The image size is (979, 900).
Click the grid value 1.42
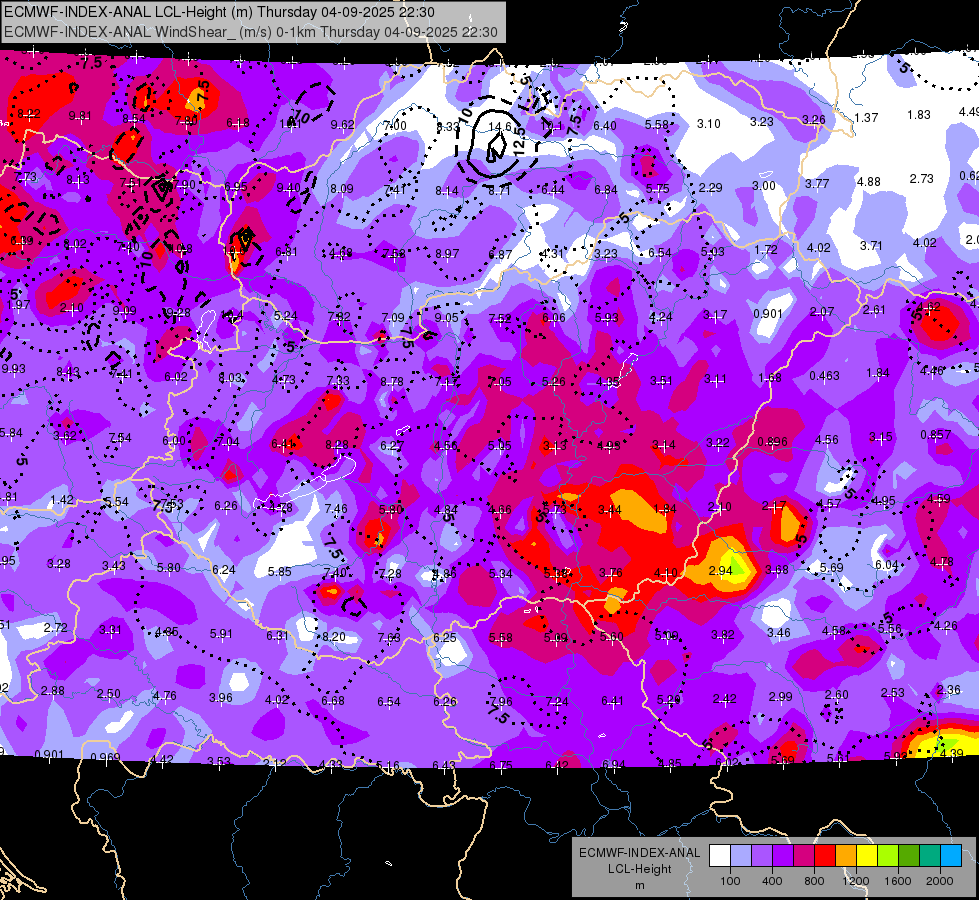coord(62,500)
